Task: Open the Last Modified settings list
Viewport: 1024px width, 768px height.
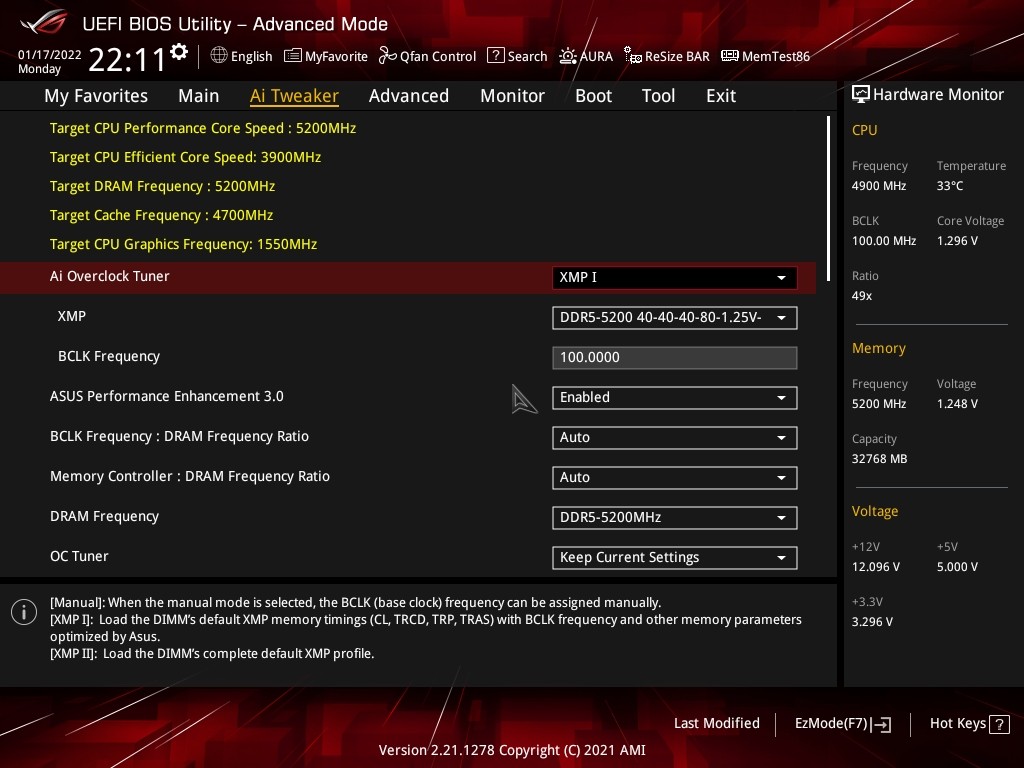Action: coord(716,724)
